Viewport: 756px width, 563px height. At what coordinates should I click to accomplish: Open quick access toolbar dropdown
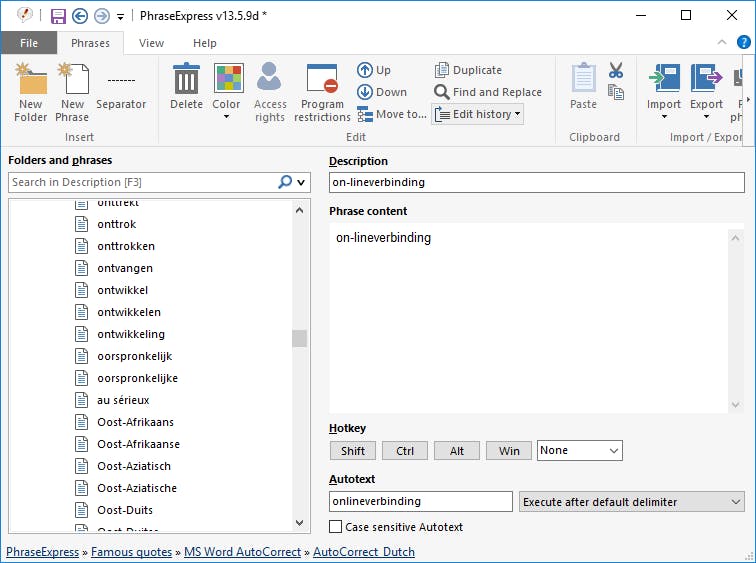tap(121, 17)
